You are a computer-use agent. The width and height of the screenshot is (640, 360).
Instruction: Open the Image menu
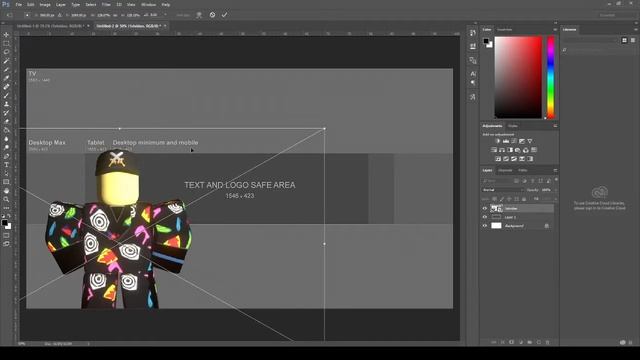point(45,4)
